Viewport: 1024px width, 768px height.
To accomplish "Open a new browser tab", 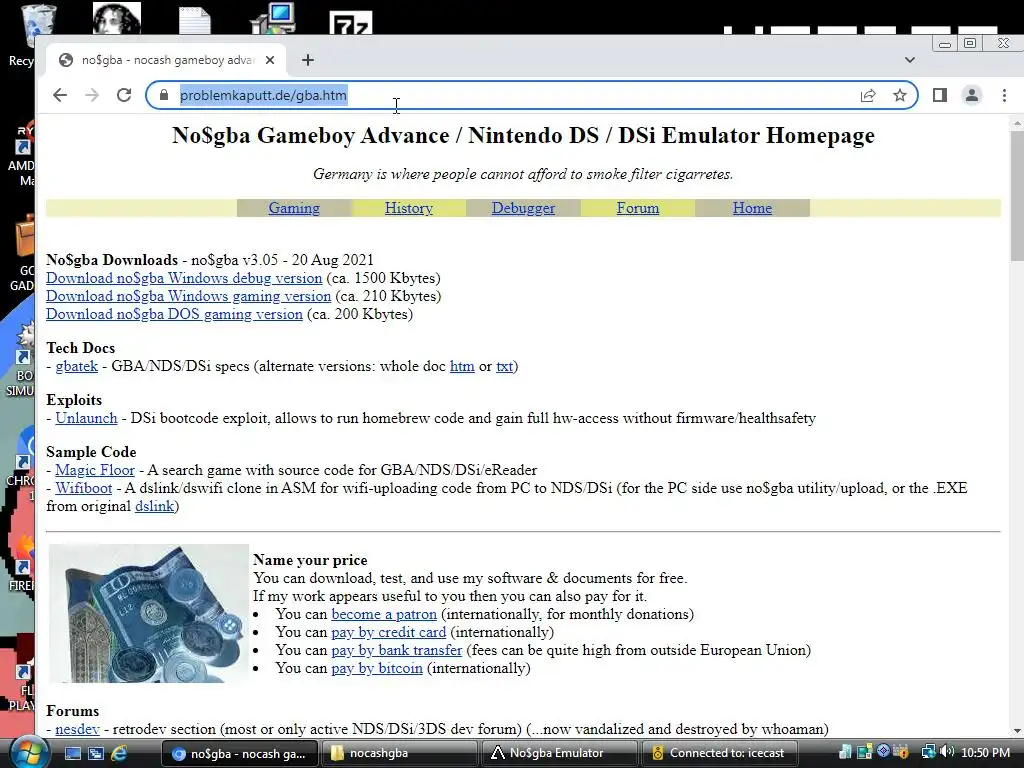I will (308, 60).
